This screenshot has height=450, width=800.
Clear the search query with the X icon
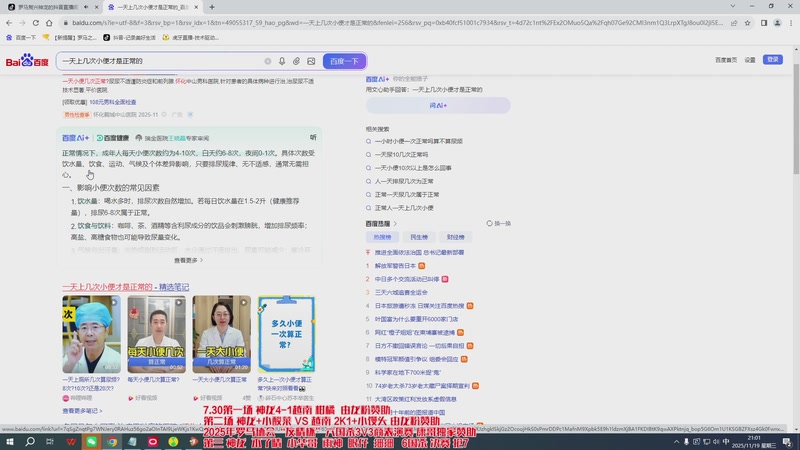[268, 61]
